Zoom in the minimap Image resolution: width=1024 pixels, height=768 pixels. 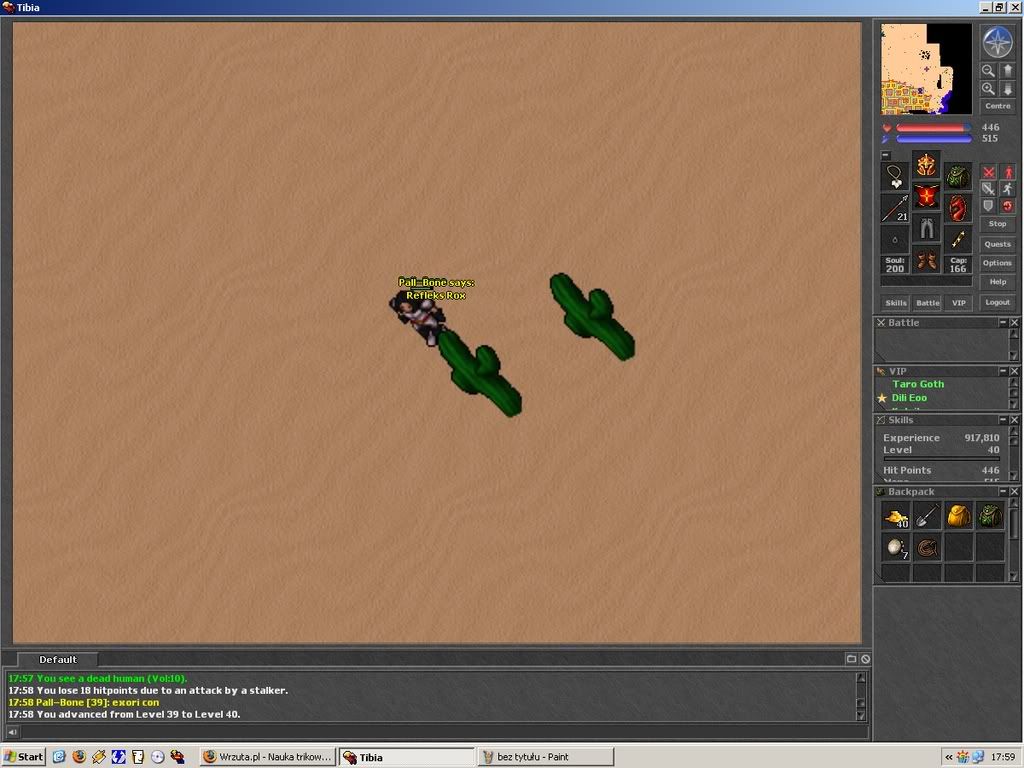(988, 88)
